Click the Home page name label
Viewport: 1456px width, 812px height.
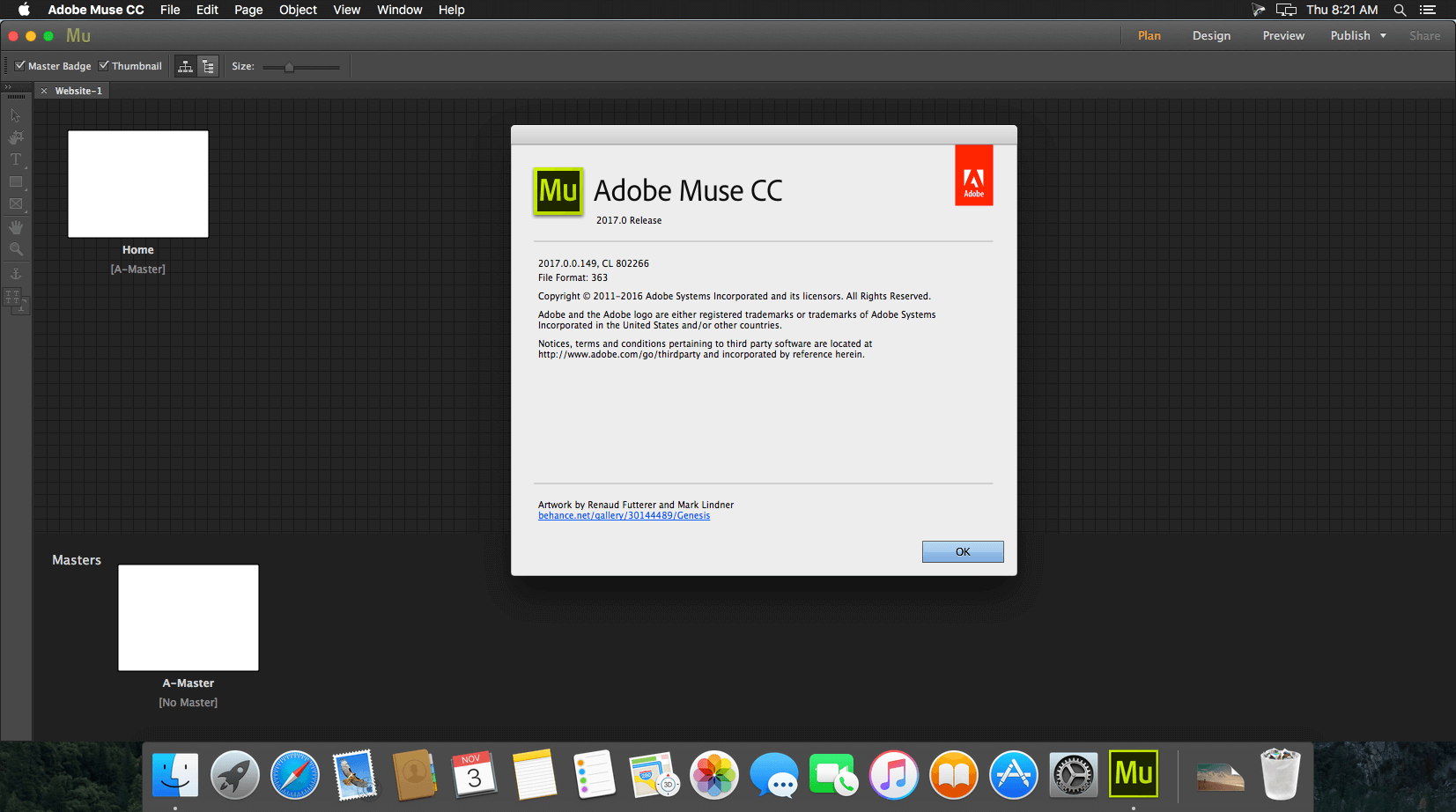[138, 250]
